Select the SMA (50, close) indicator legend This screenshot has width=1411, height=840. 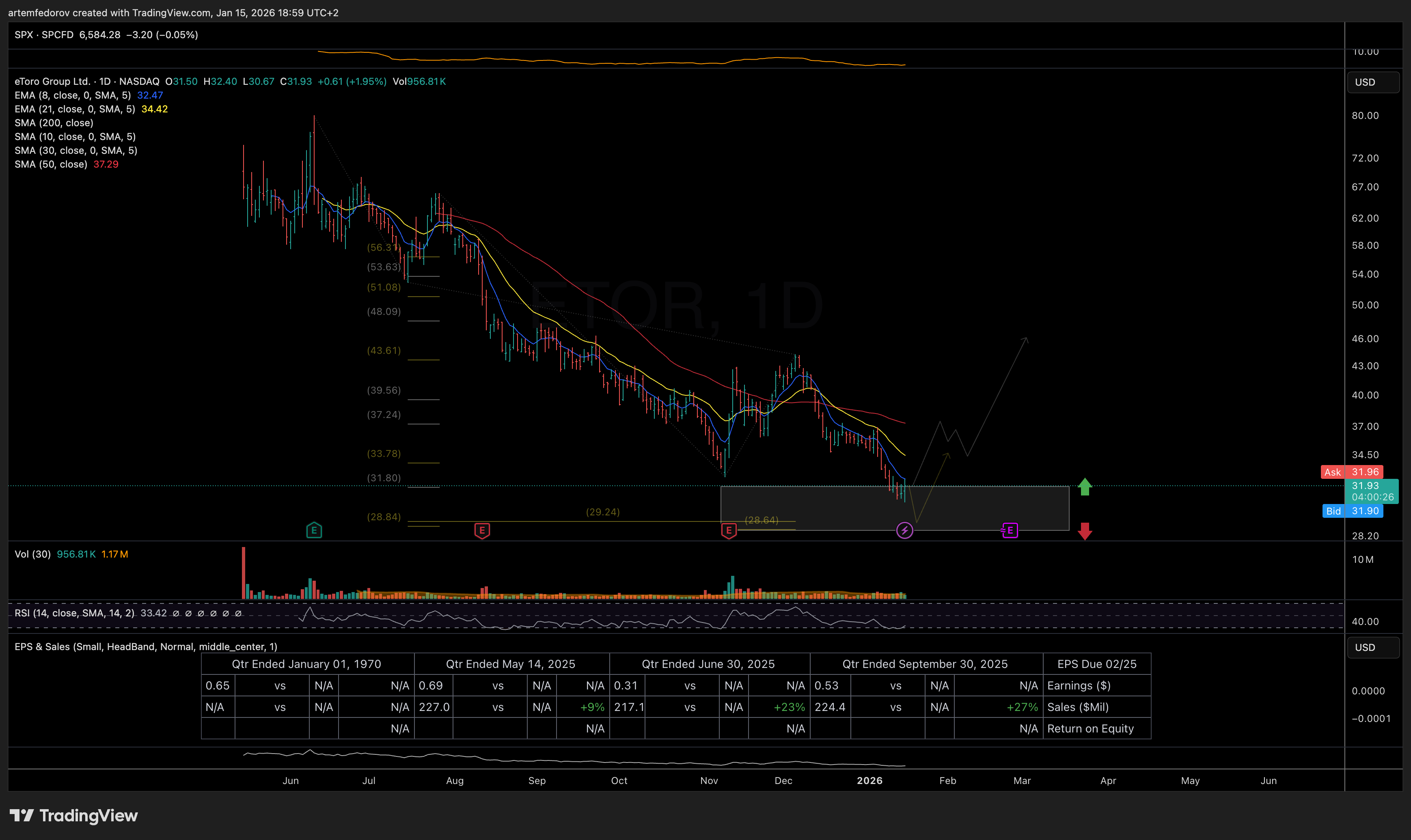pyautogui.click(x=51, y=164)
